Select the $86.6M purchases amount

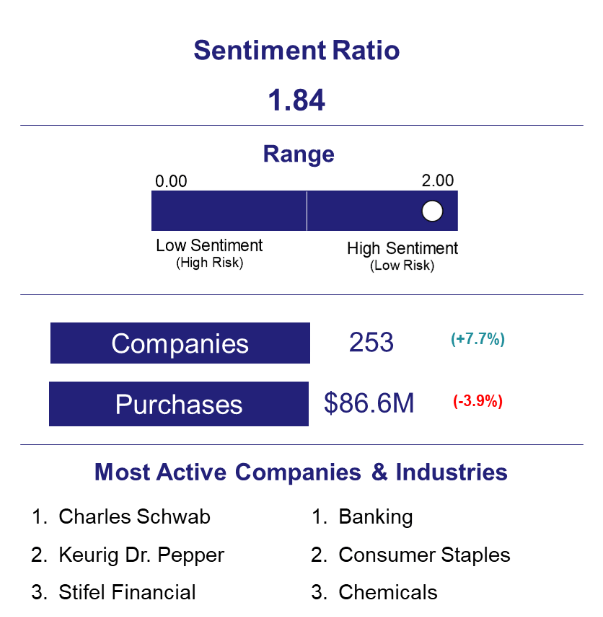coord(369,403)
